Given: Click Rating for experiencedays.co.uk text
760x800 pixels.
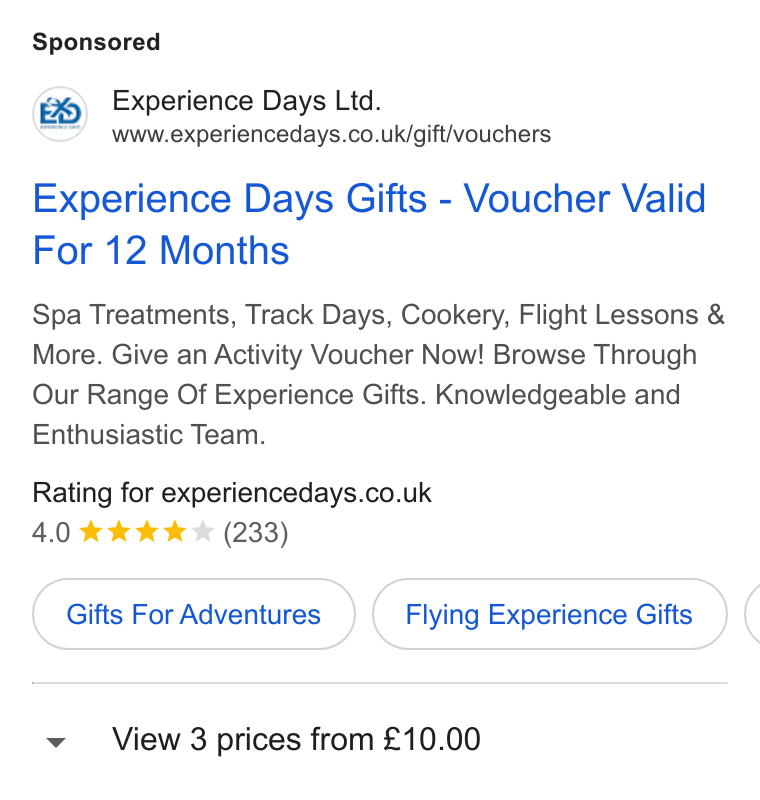Looking at the screenshot, I should click(x=232, y=493).
